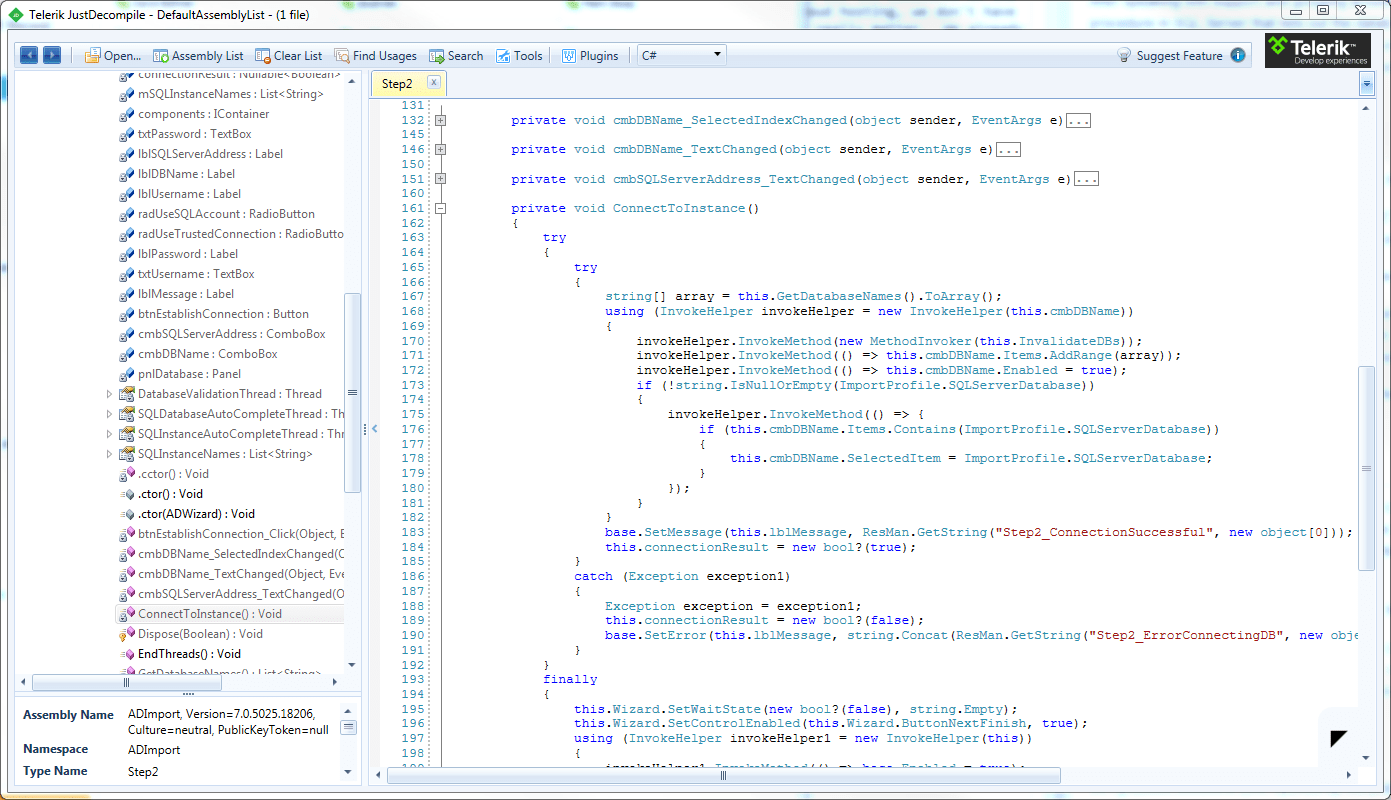Click SQLInstanceNames property icon

click(127, 454)
